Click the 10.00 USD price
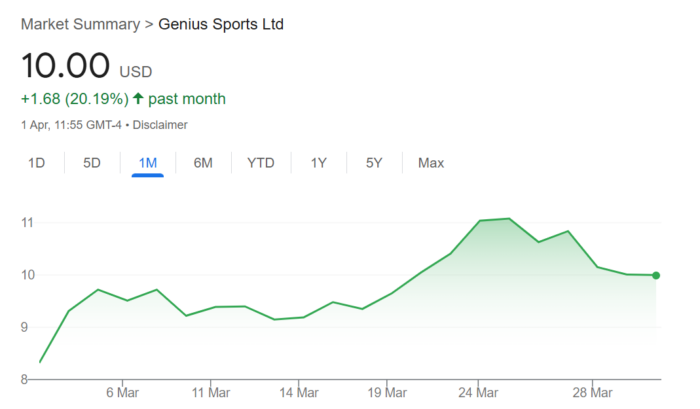Viewport: 700px width, 409px height. [65, 66]
